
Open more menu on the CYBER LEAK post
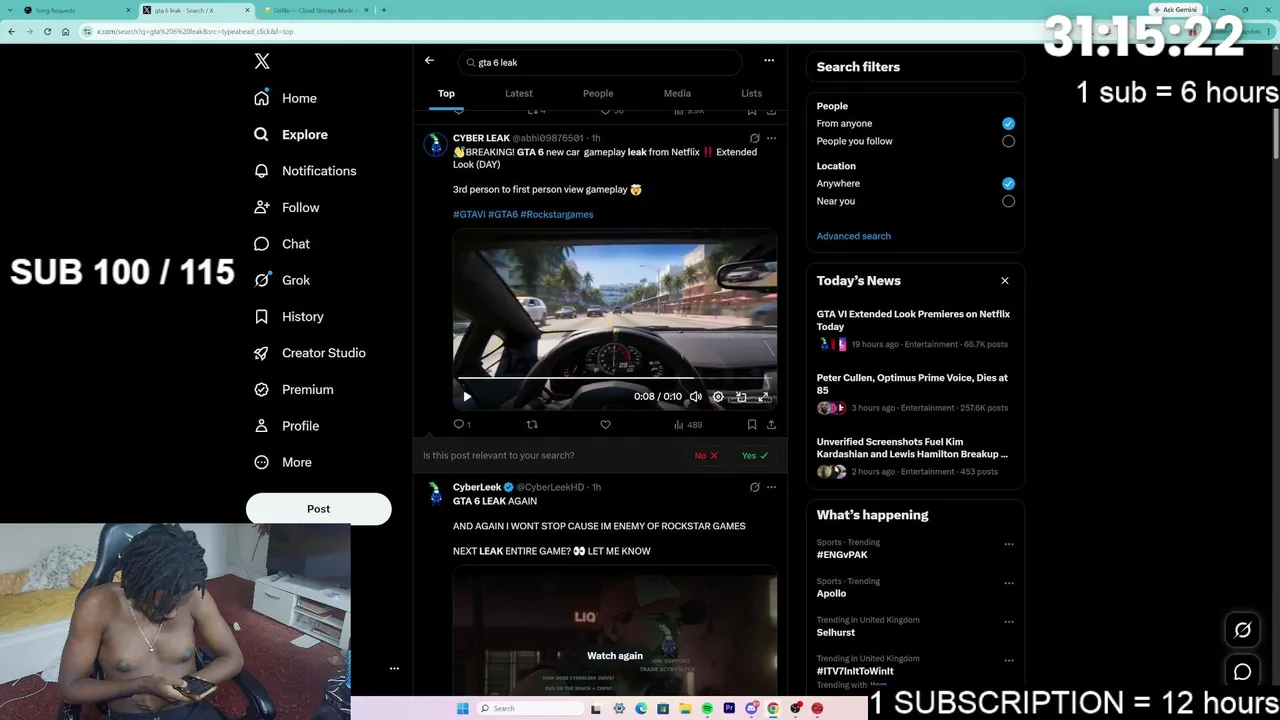click(770, 138)
